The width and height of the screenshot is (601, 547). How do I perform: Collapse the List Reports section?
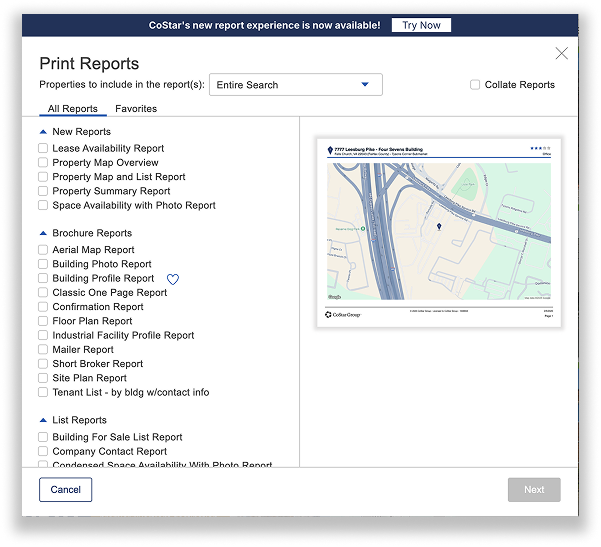(x=43, y=420)
